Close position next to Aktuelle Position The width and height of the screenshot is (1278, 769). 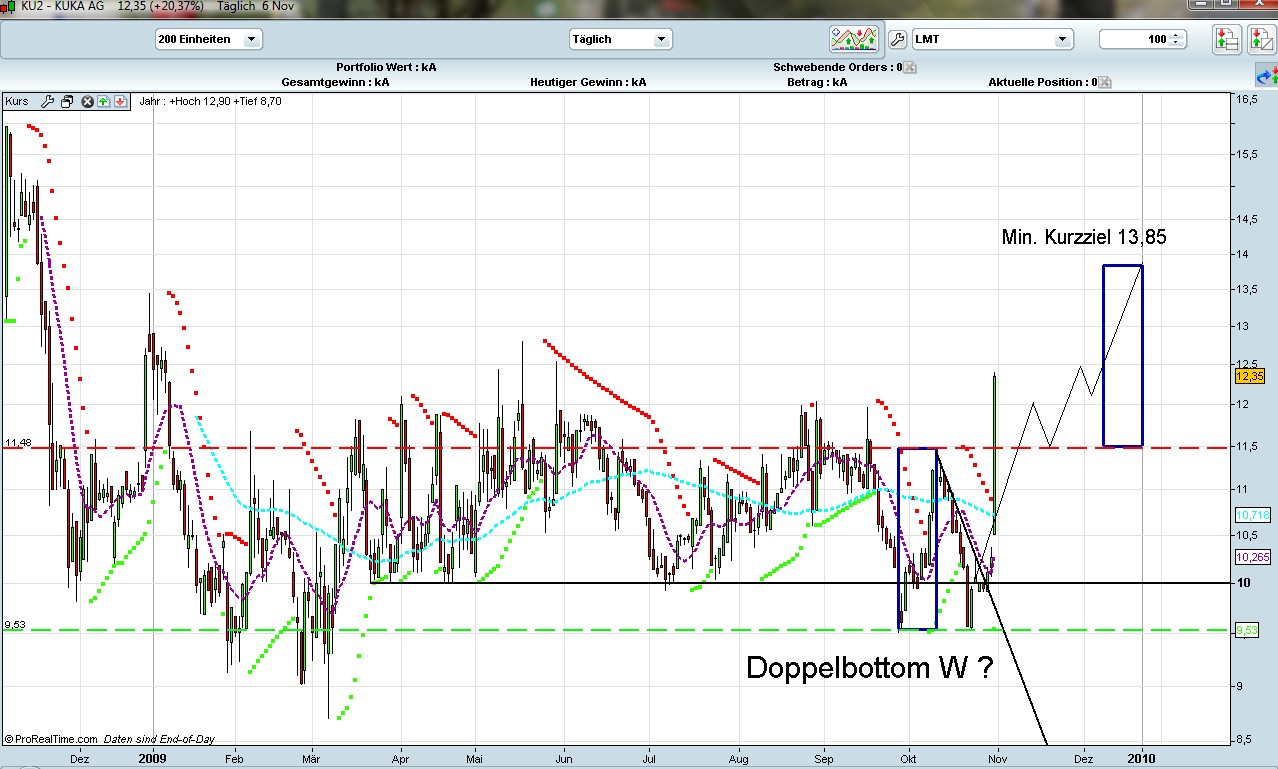[x=1105, y=82]
